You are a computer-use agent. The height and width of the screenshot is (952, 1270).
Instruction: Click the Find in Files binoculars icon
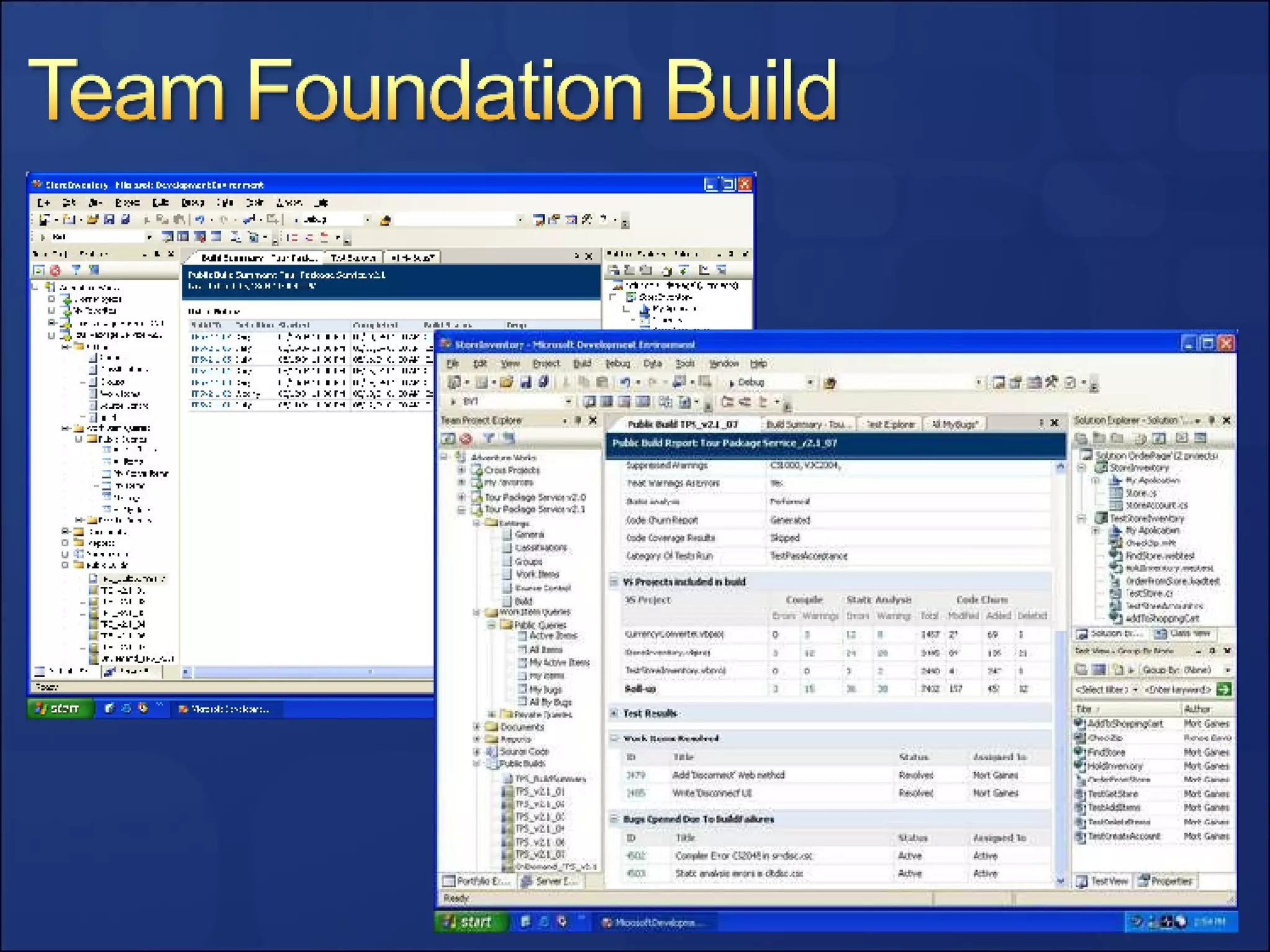(830, 383)
